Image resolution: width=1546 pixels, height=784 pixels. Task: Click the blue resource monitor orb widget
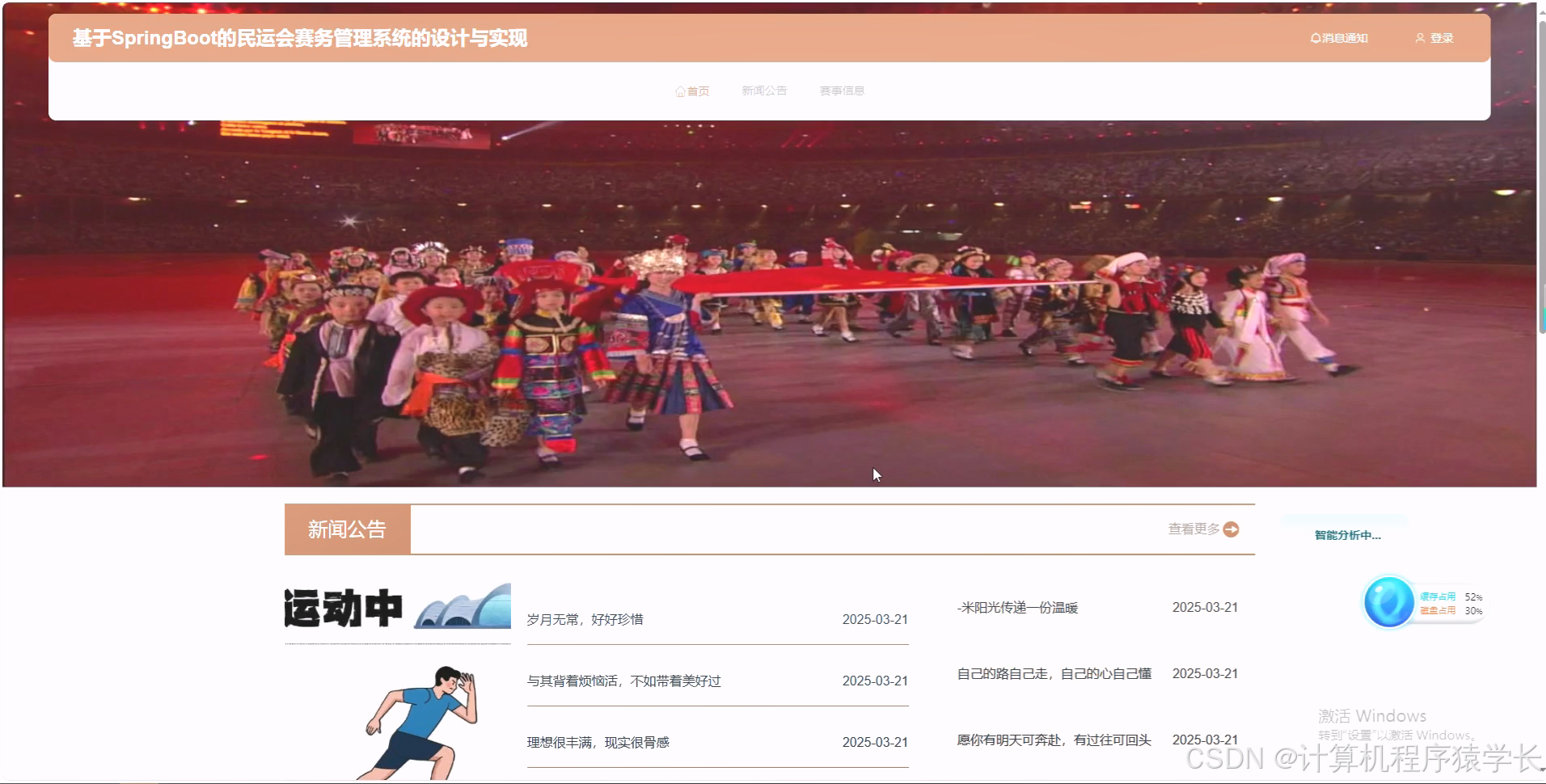click(1389, 601)
